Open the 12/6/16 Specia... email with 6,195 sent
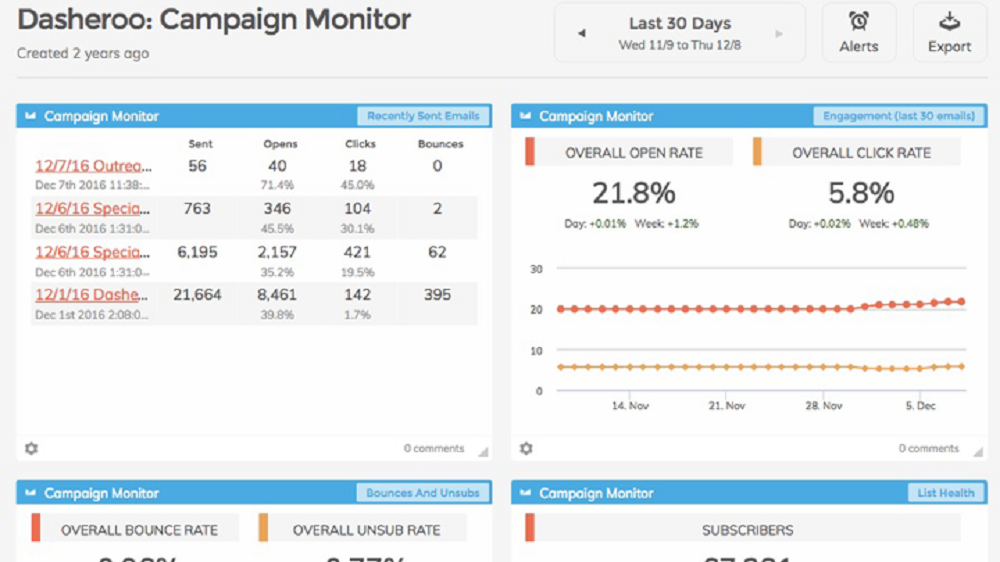Screen dimensions: 1000x562 point(92,252)
